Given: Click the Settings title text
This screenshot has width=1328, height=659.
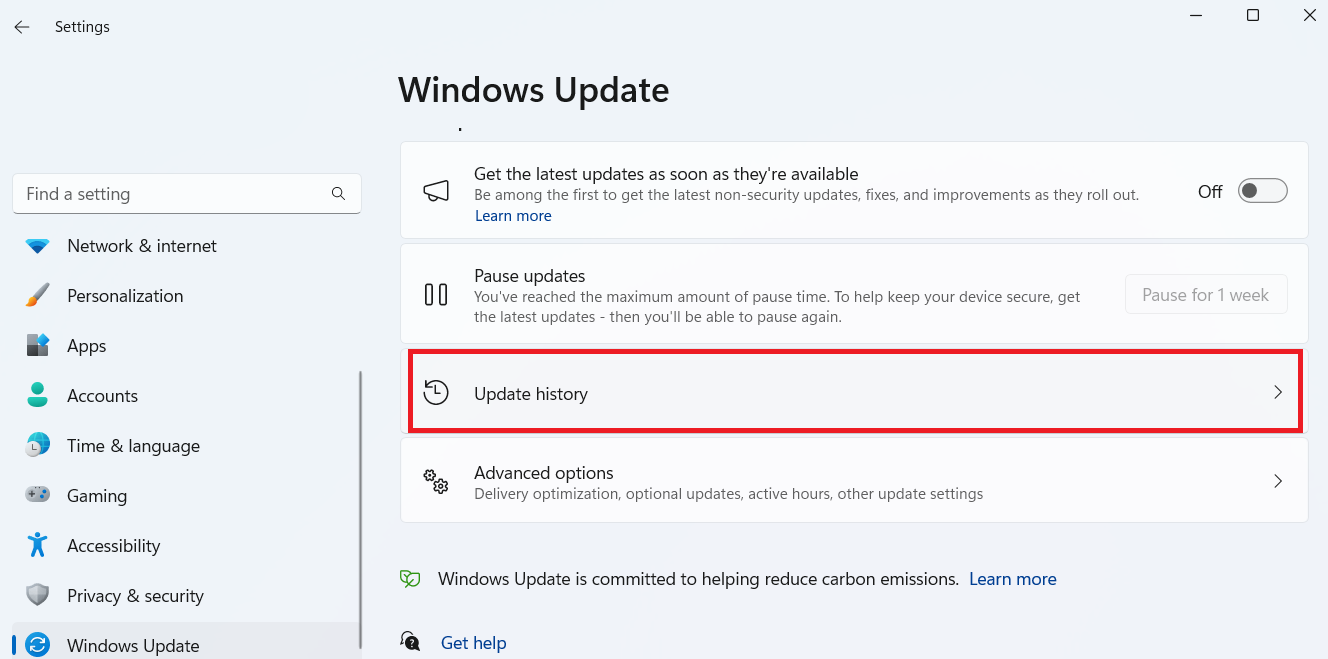Looking at the screenshot, I should click(x=82, y=27).
